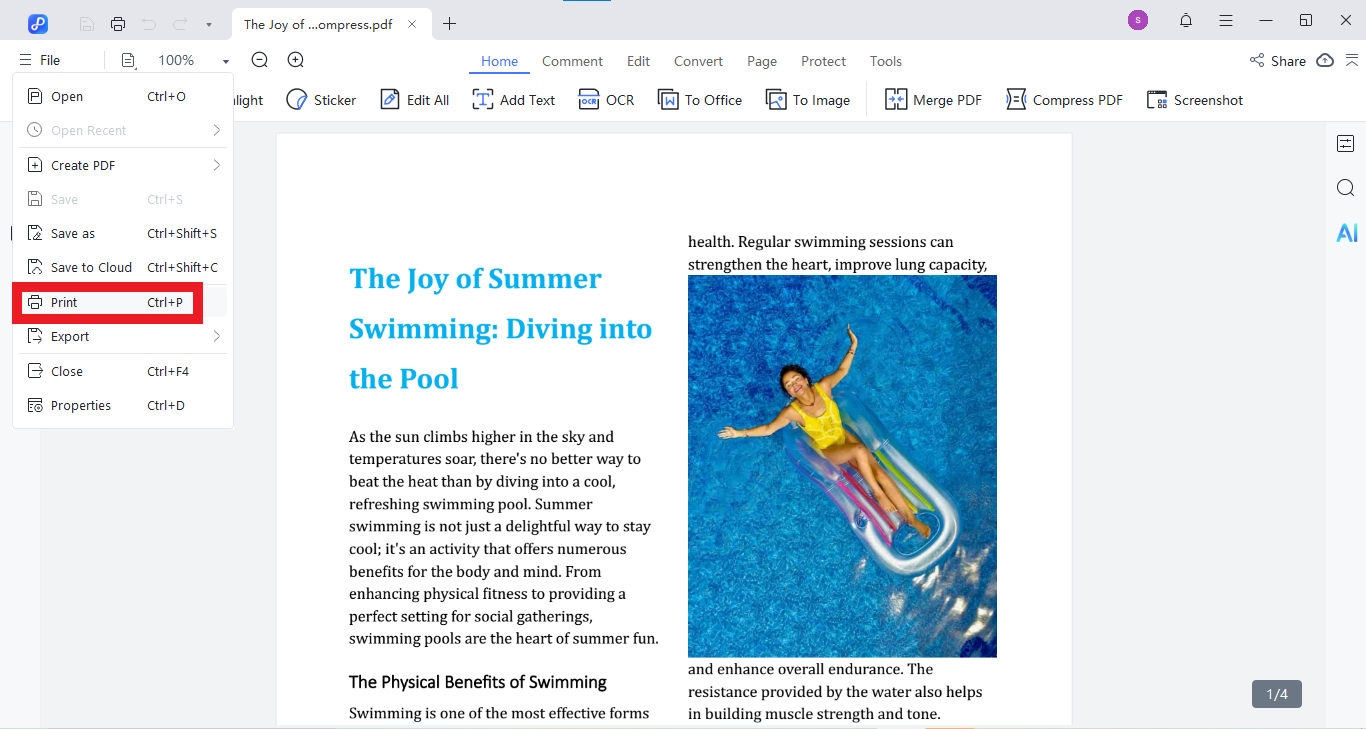Expand the zoom level dropdown arrow

[226, 61]
